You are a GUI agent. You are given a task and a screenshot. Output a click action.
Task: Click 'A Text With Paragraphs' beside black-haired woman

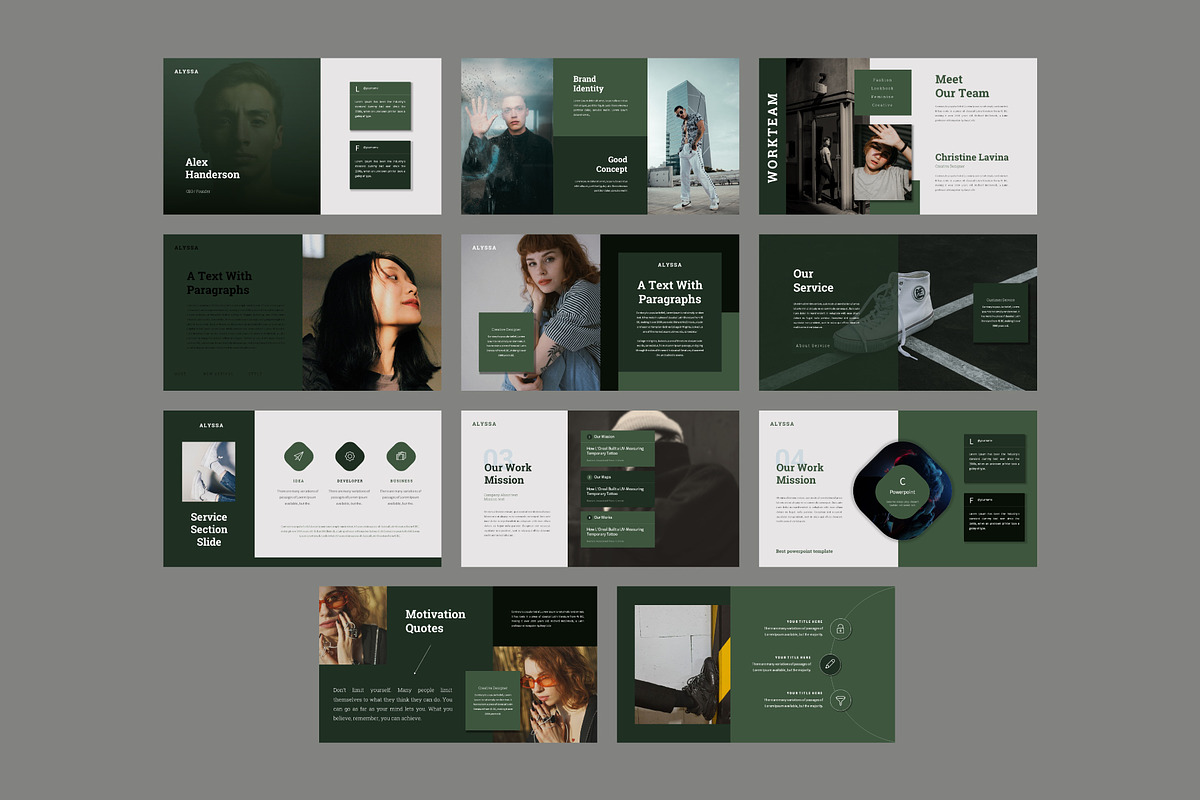click(x=219, y=283)
